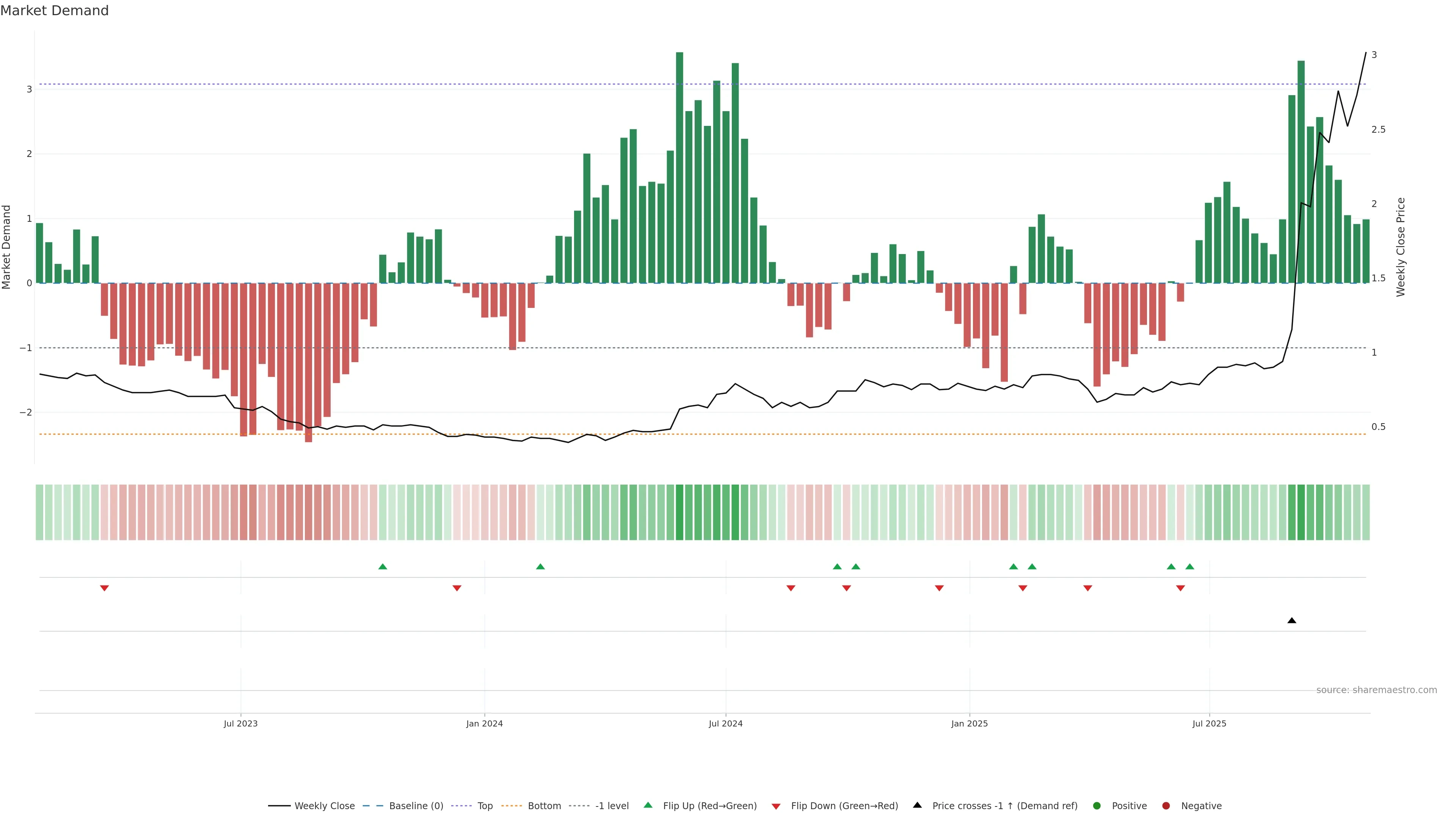The height and width of the screenshot is (819, 1456).
Task: Click the Jul 2023 x-axis label
Action: point(240,723)
